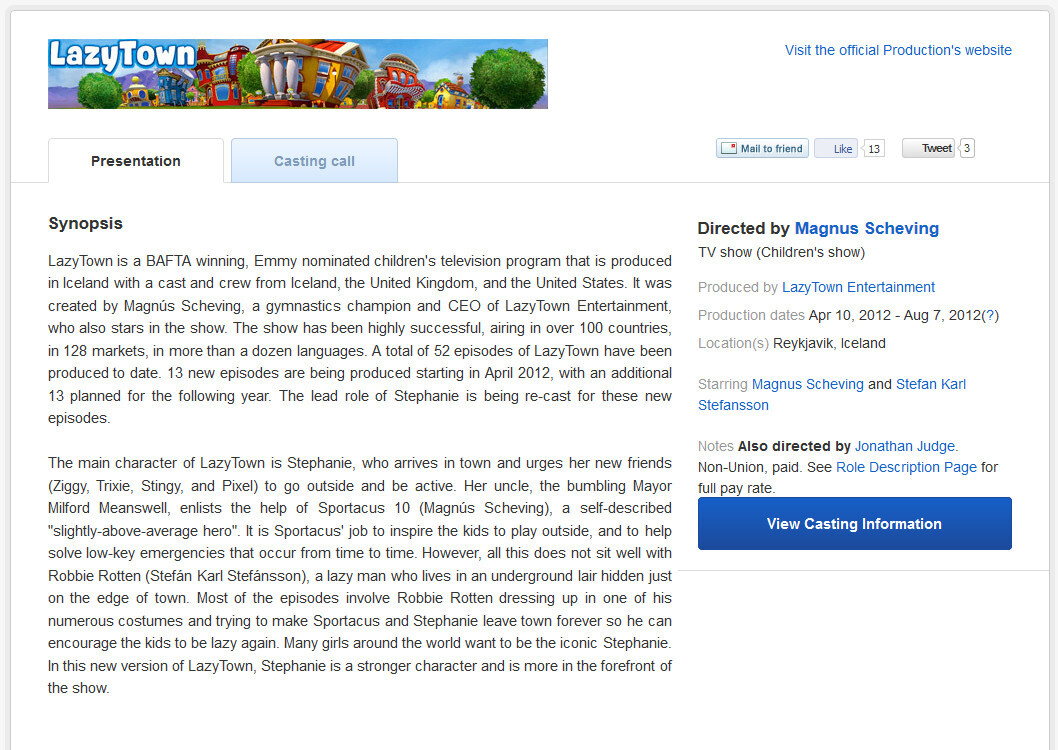Click the Tweet button
Screen dimensions: 1058x750
[928, 149]
